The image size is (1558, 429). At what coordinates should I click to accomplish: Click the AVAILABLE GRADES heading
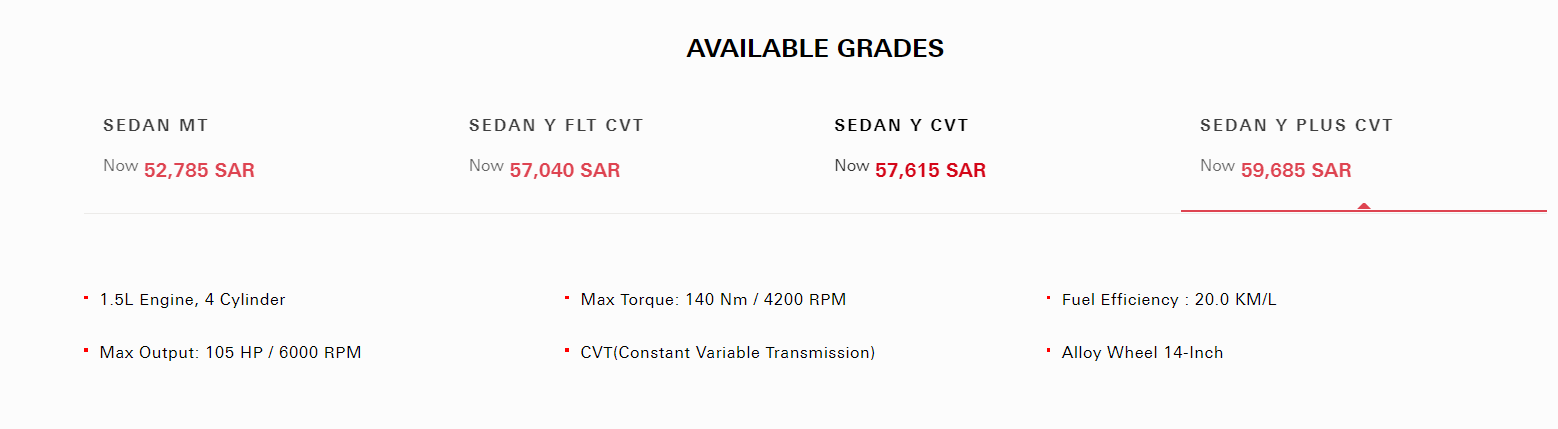click(x=815, y=48)
